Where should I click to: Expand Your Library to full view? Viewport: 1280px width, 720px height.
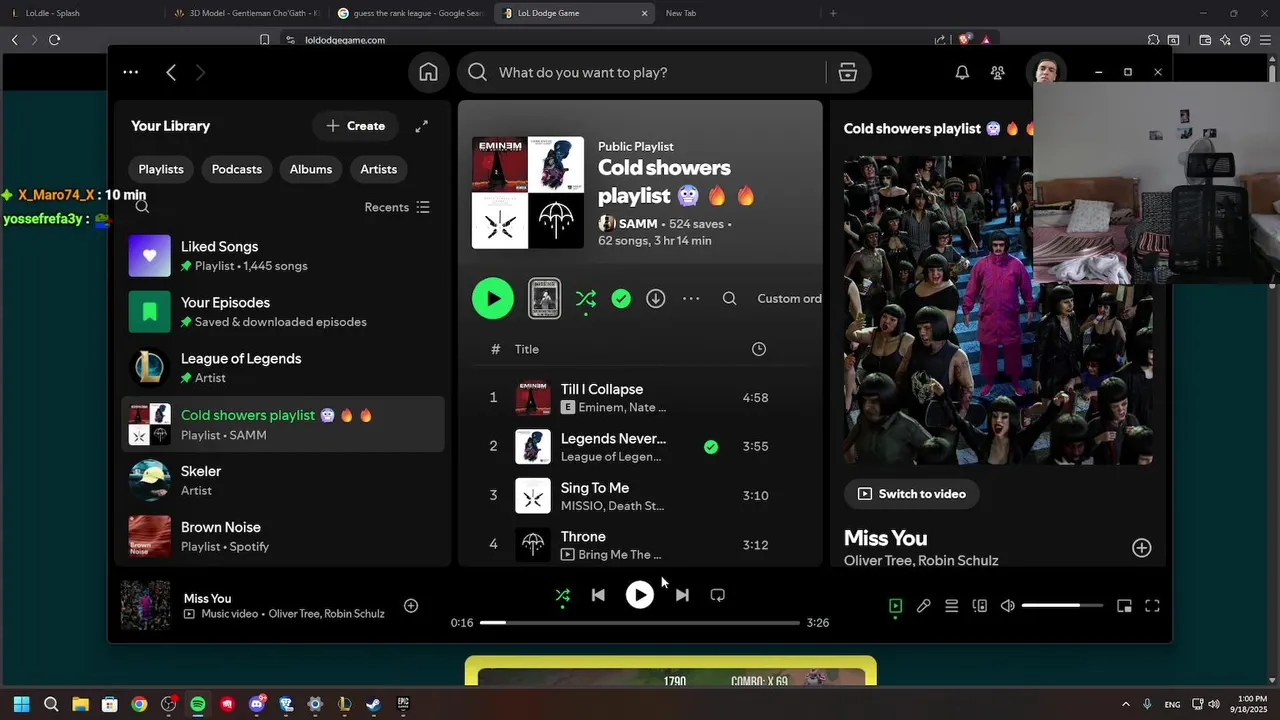pyautogui.click(x=422, y=126)
